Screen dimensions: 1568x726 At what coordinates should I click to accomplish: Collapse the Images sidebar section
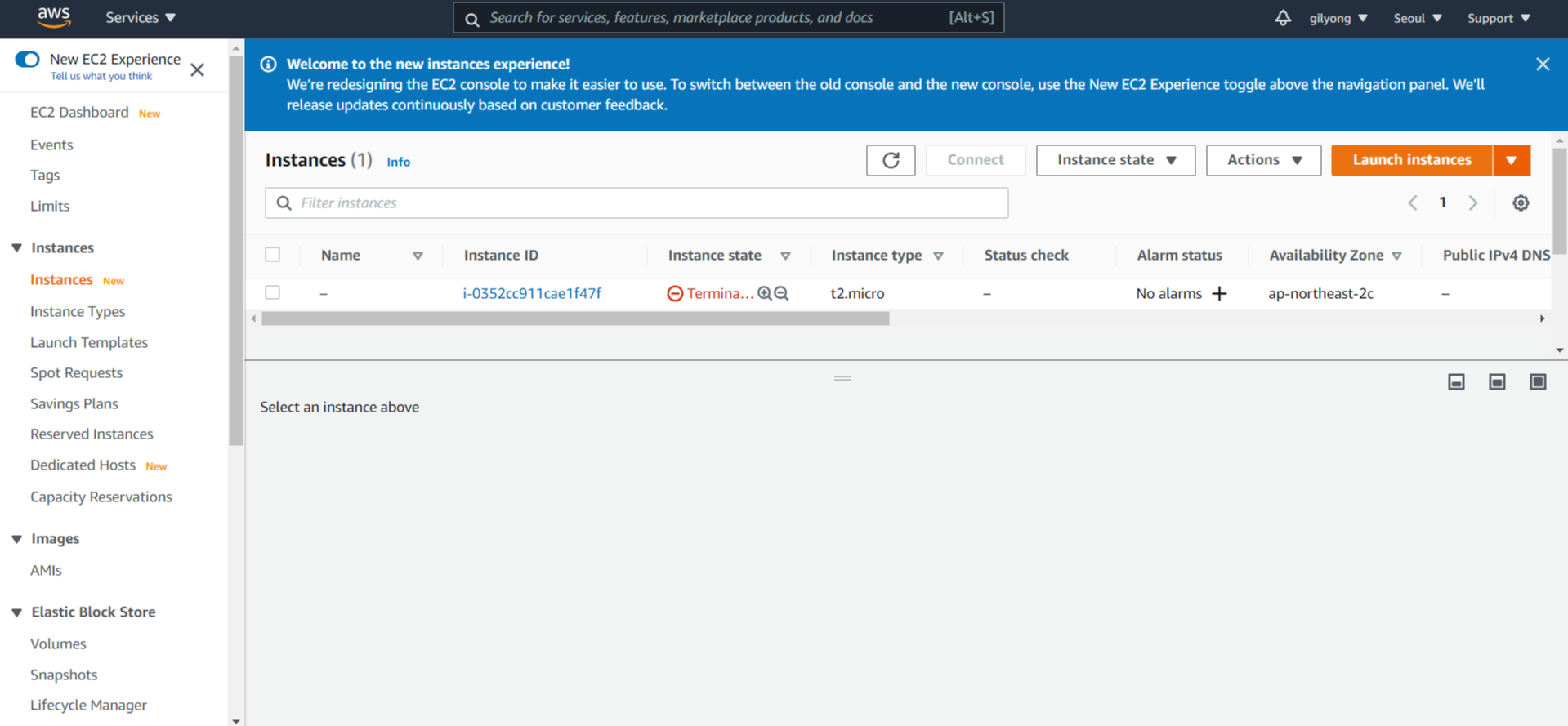(x=16, y=539)
